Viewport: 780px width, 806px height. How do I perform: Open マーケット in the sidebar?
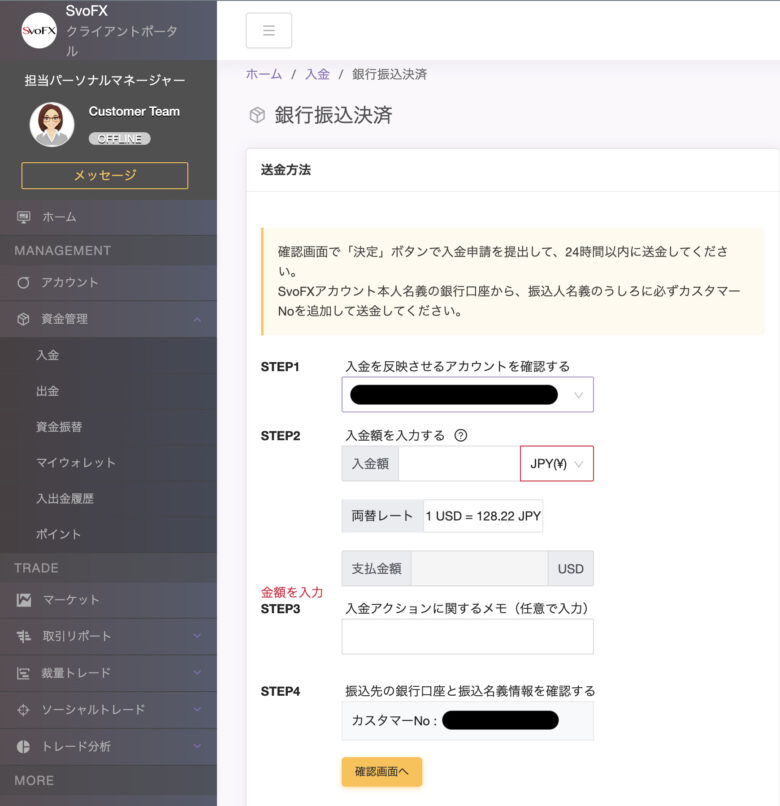(108, 600)
